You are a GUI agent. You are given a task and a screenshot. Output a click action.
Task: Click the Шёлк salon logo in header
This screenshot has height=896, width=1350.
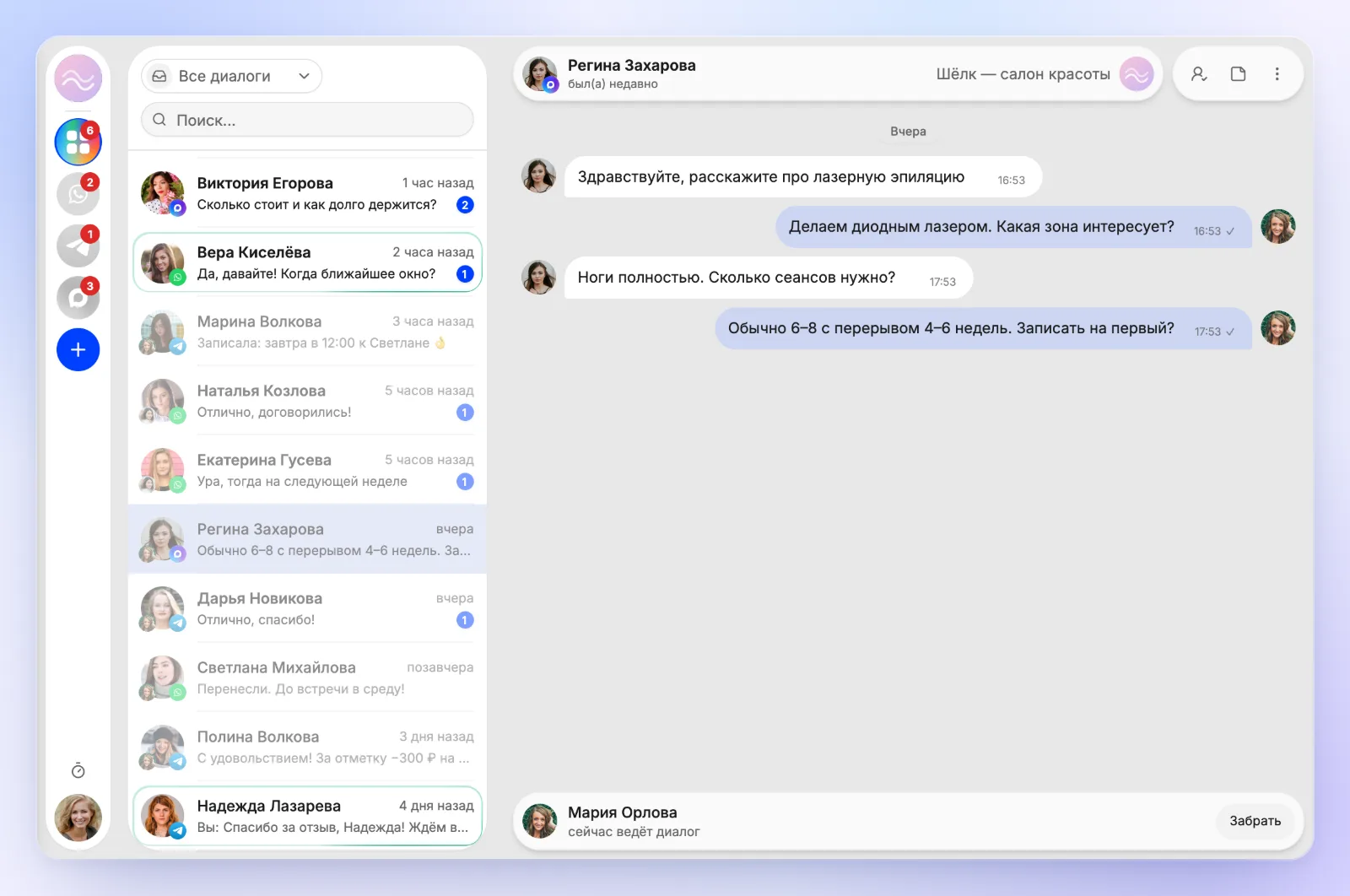pos(1137,74)
